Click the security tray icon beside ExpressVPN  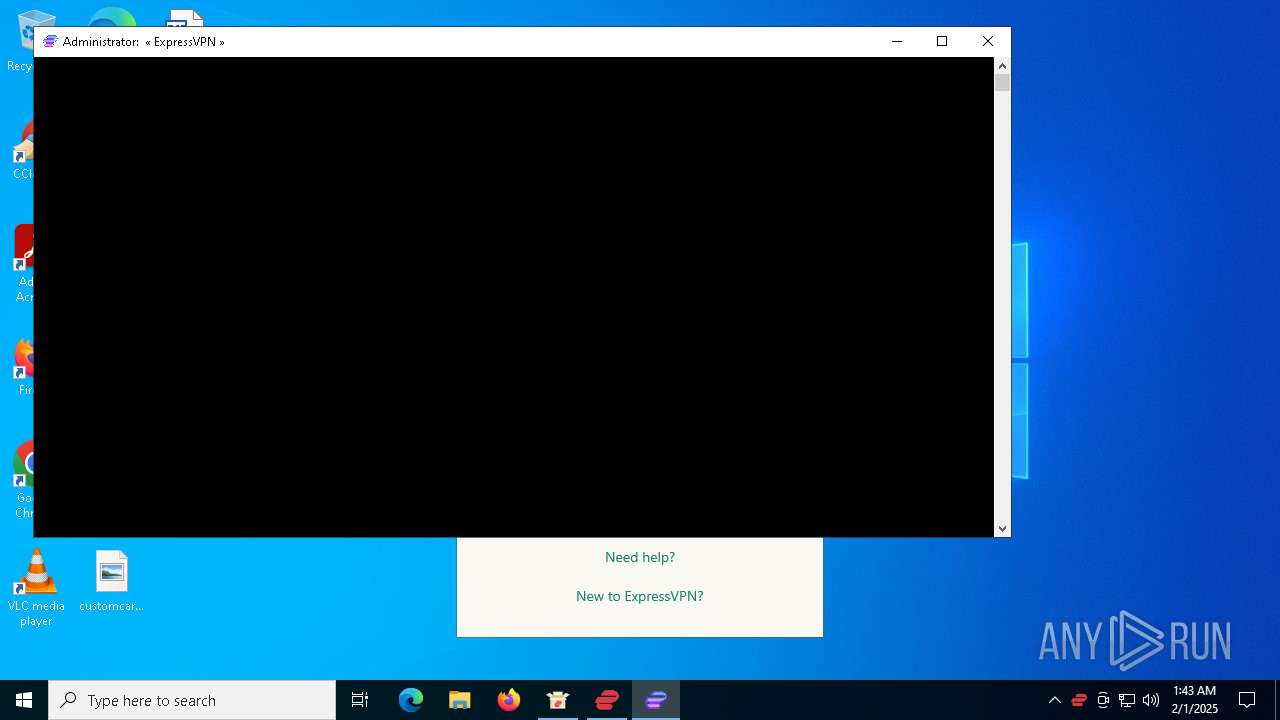1103,700
